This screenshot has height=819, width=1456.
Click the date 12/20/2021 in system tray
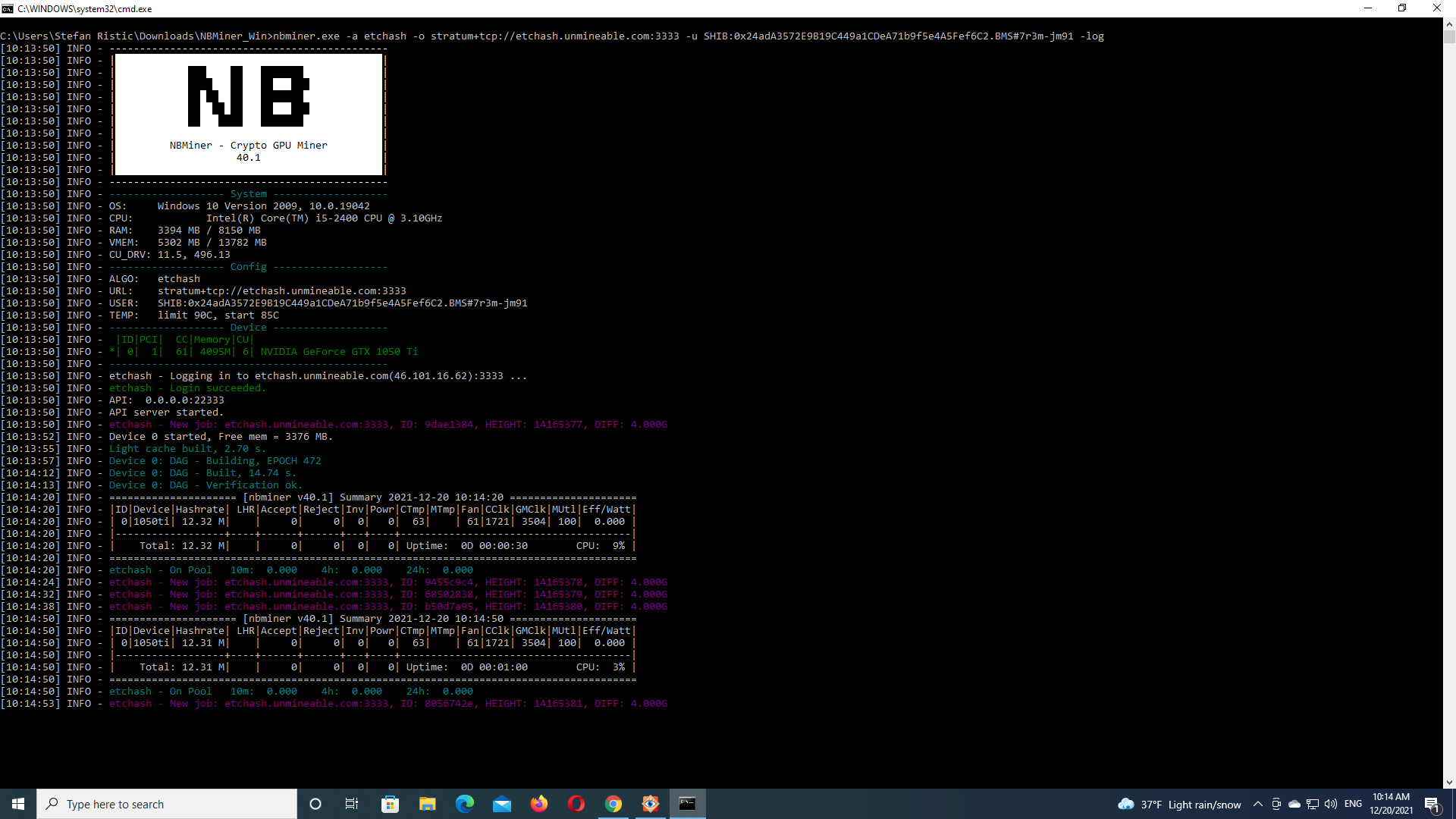1394,811
